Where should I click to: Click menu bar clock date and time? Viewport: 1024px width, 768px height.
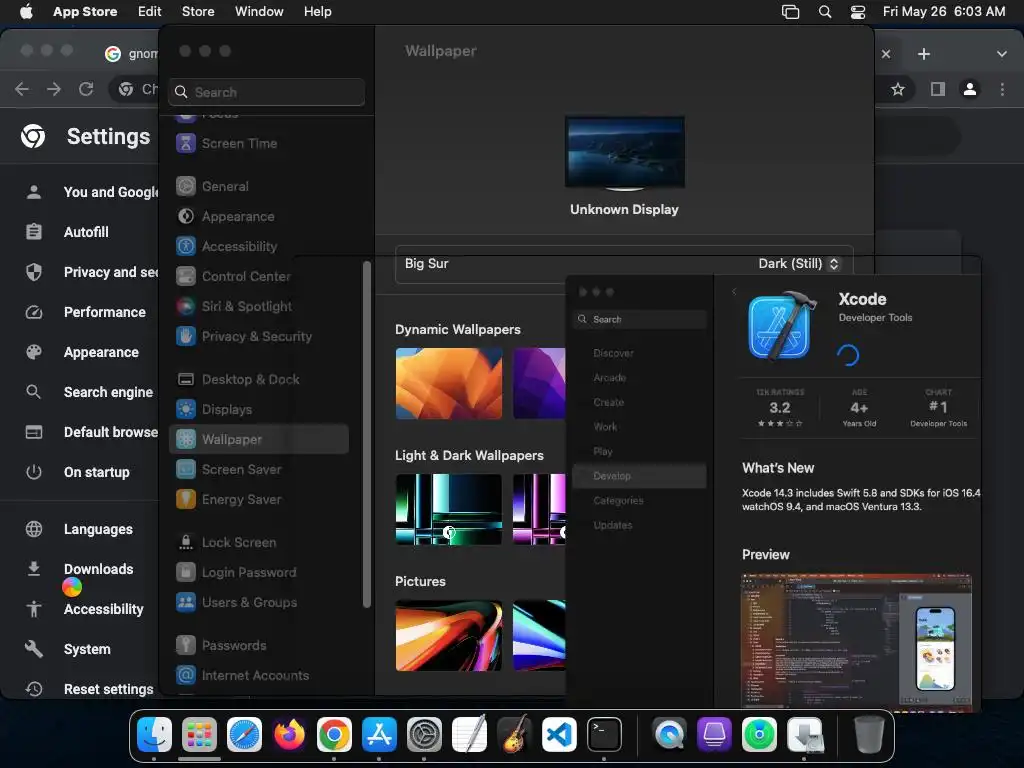coord(944,12)
